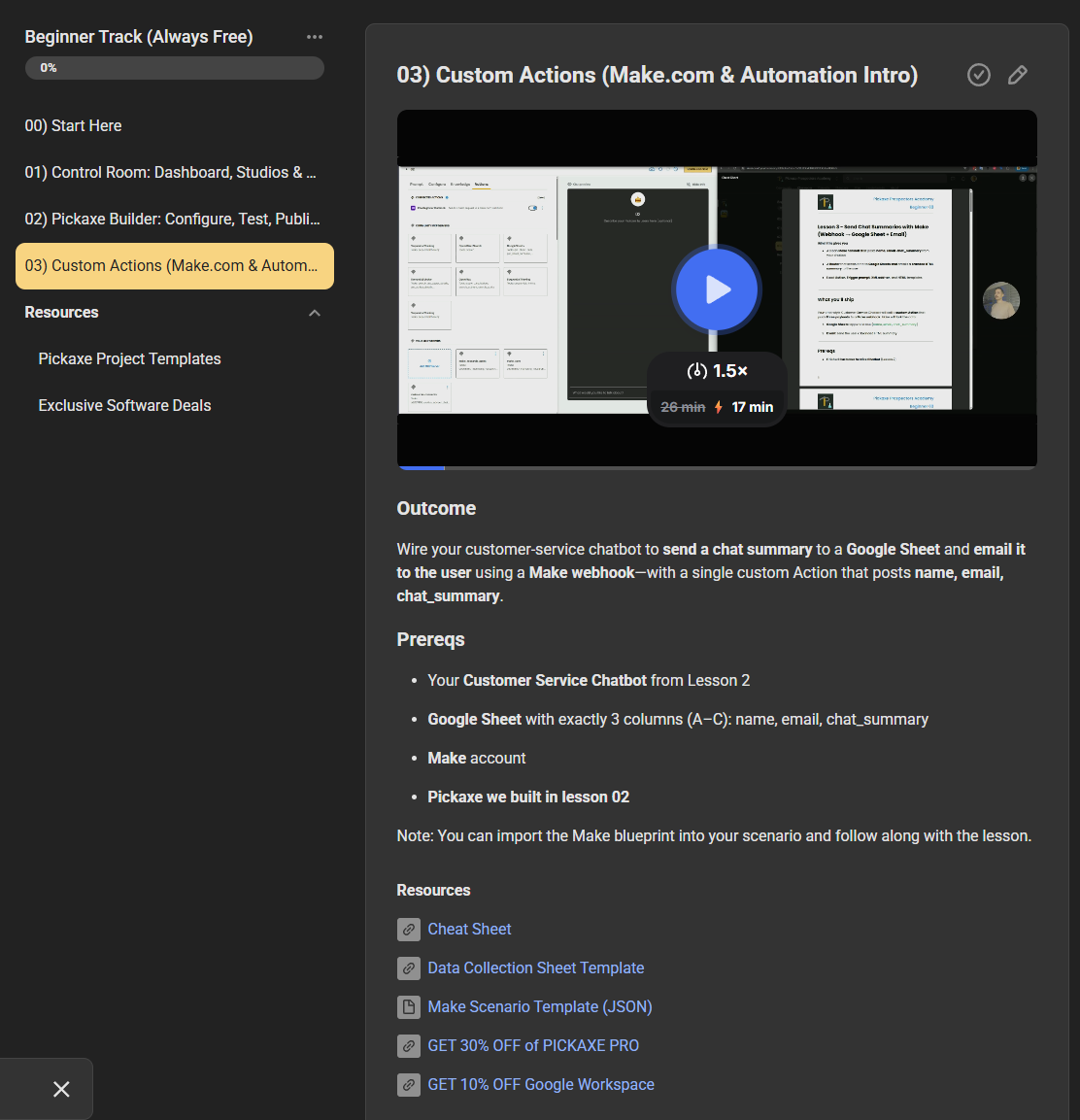Click the presenter avatar in video thumbnail

pos(1000,301)
